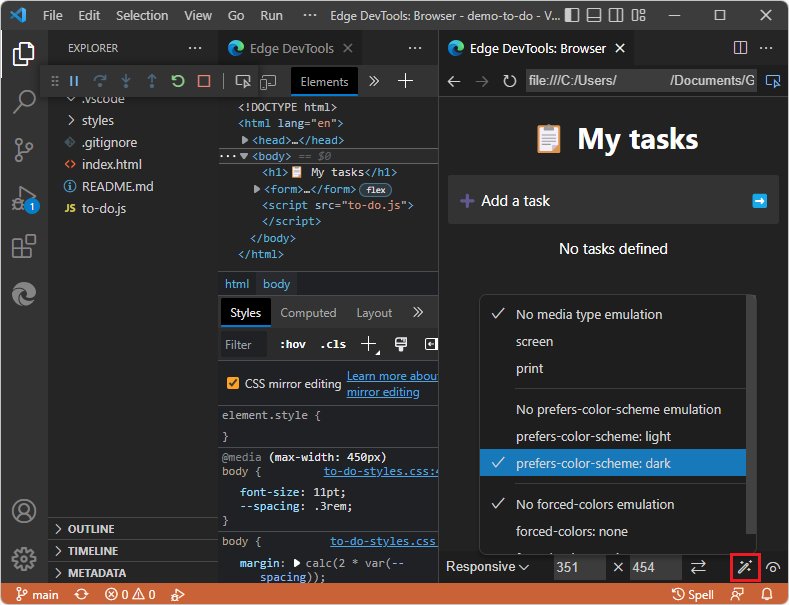This screenshot has width=789, height=605.
Task: Click the viewport width field showing 351
Action: click(579, 567)
